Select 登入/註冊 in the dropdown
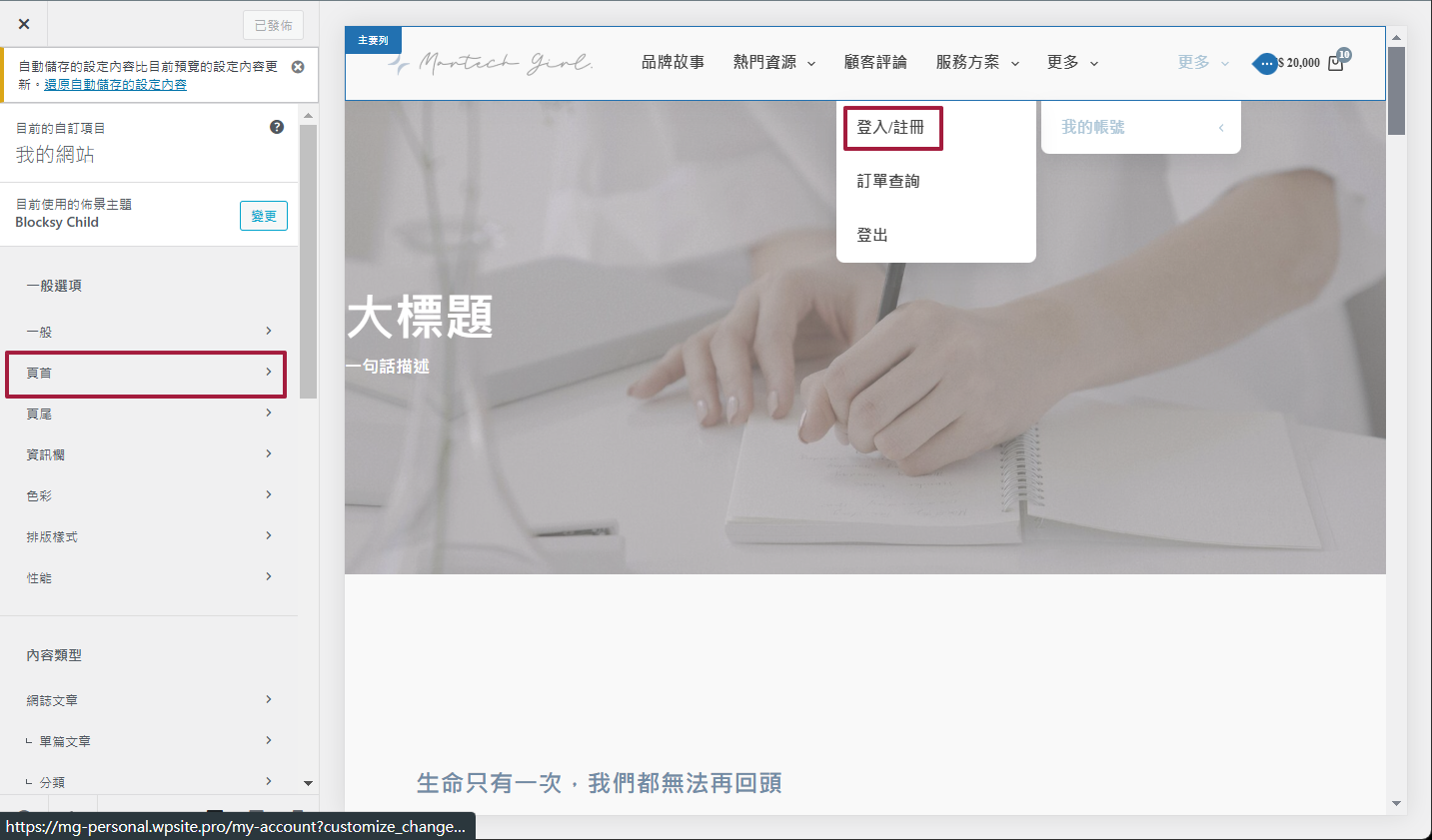The width and height of the screenshot is (1432, 840). [892, 128]
